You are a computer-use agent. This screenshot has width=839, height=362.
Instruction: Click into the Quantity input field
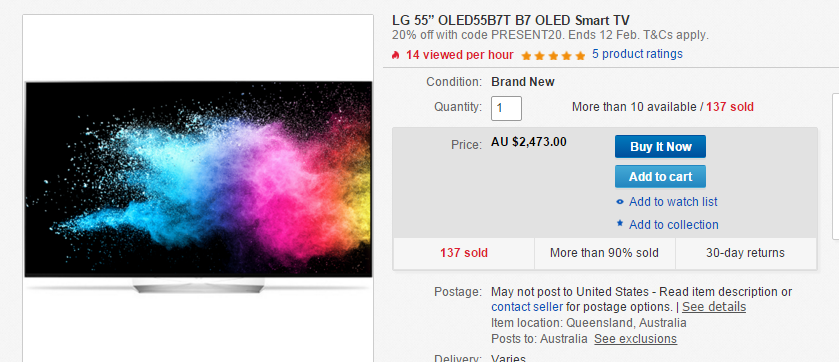tap(506, 108)
